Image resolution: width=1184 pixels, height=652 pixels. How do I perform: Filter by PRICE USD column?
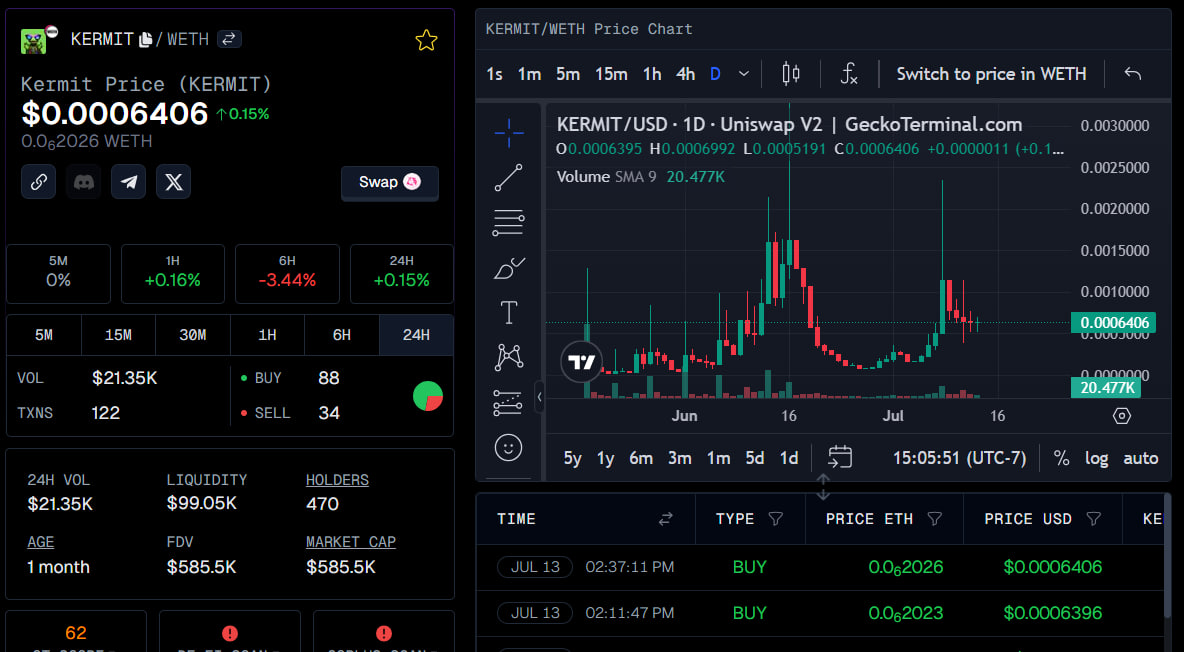(x=1093, y=519)
